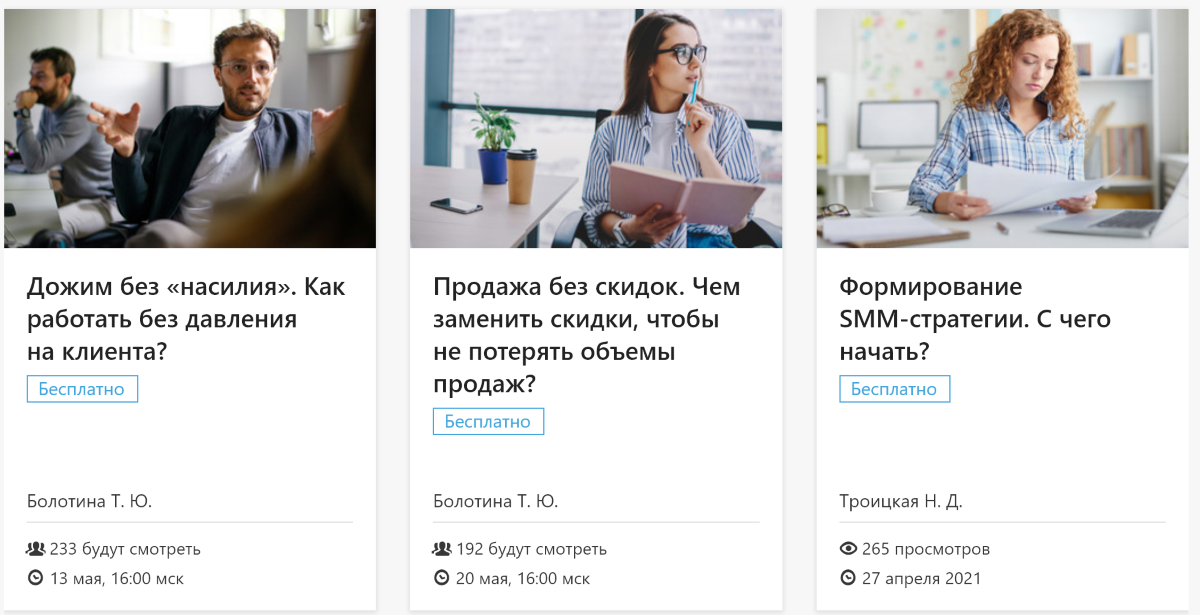Click the viewers icon beside 192 будут смотреть

442,548
